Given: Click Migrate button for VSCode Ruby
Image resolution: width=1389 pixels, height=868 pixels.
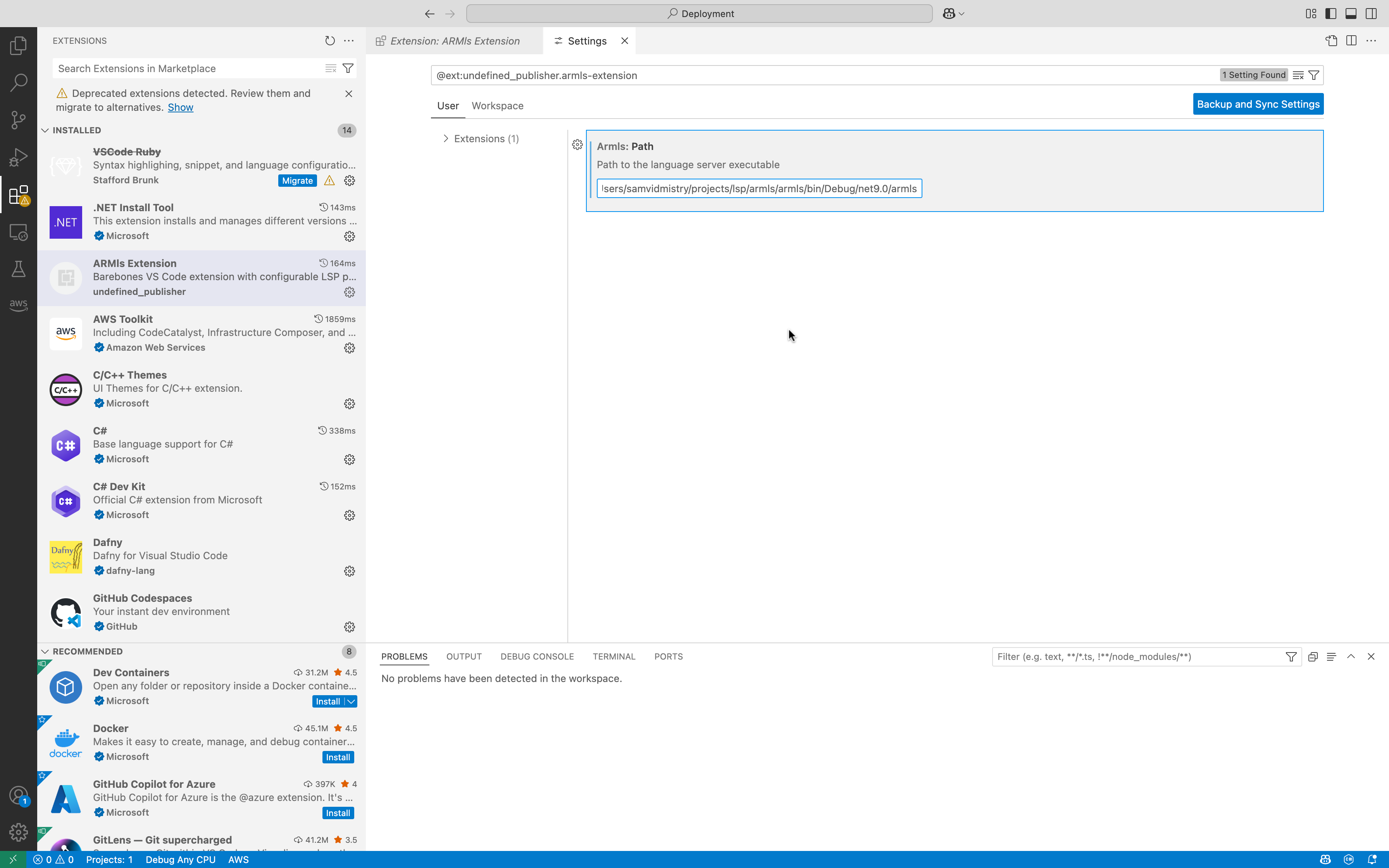Looking at the screenshot, I should tap(297, 181).
